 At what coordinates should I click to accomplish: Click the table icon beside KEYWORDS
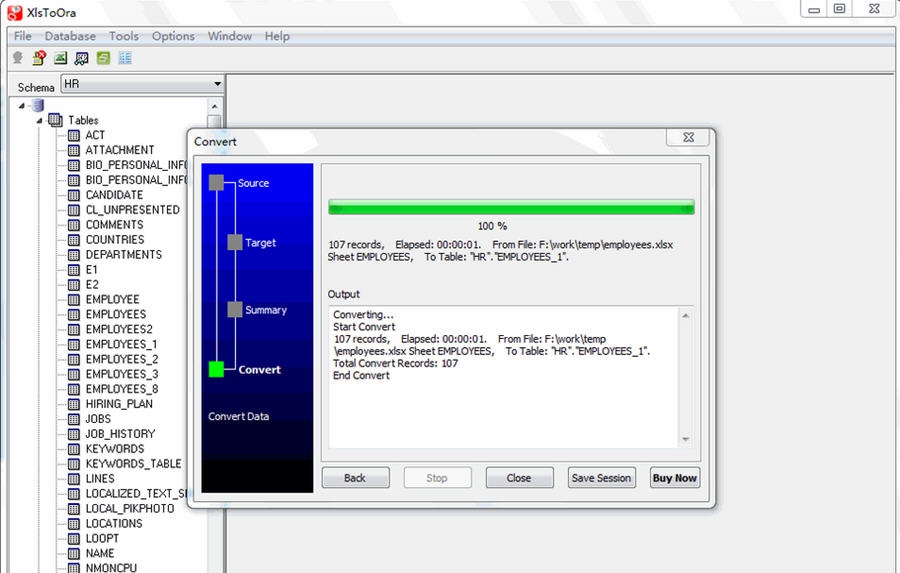click(x=73, y=449)
